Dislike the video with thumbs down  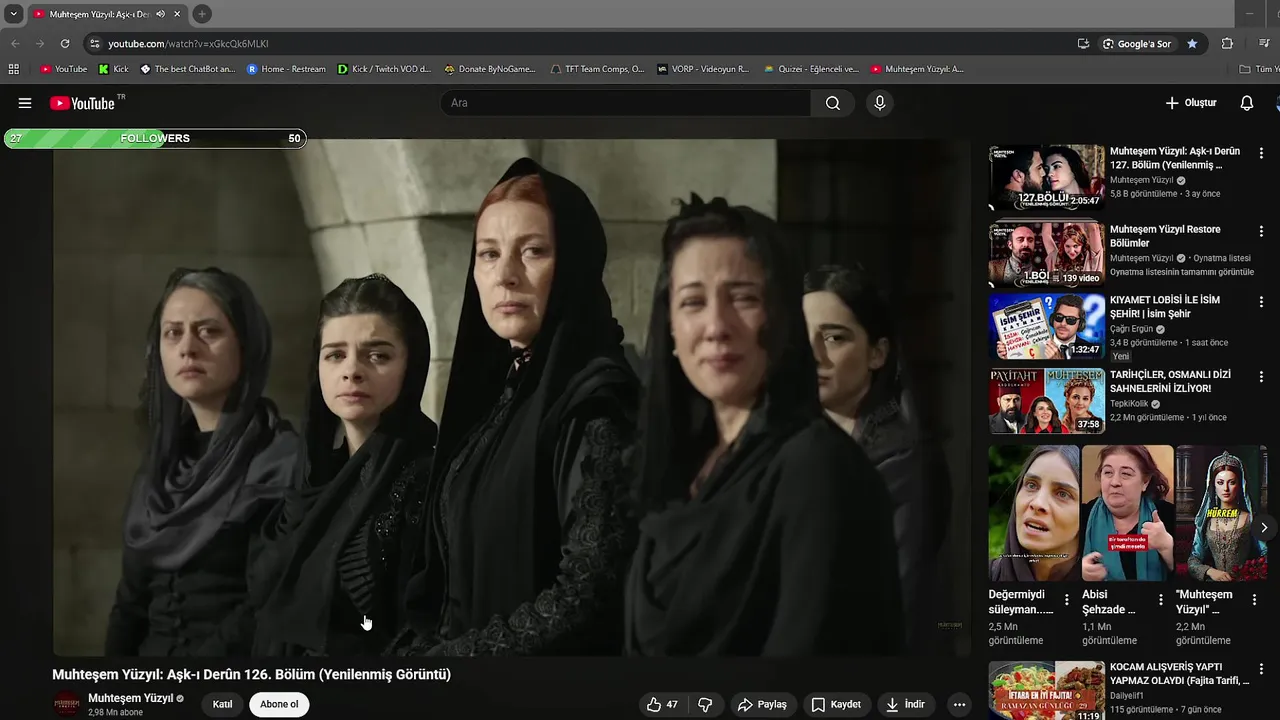coord(705,704)
